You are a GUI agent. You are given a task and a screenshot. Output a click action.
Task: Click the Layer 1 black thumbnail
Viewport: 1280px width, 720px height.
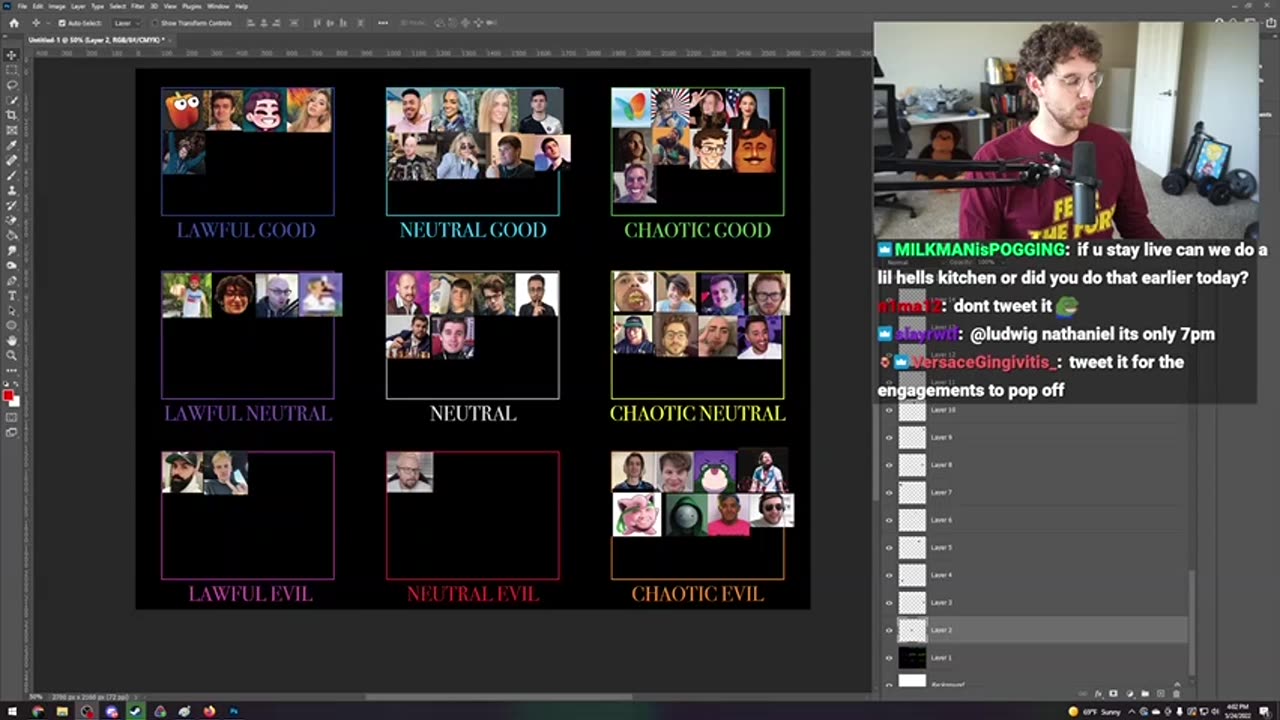(x=912, y=657)
